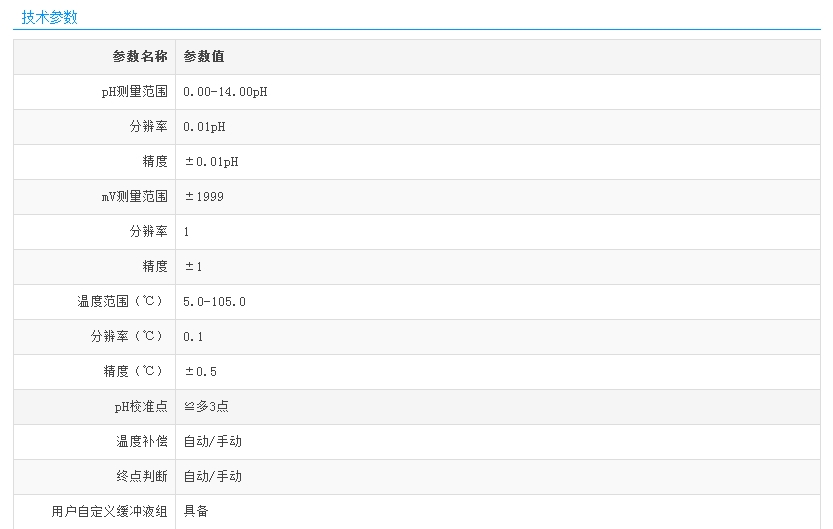Select the 温度范围（℃） label
833x529 pixels.
[122, 302]
